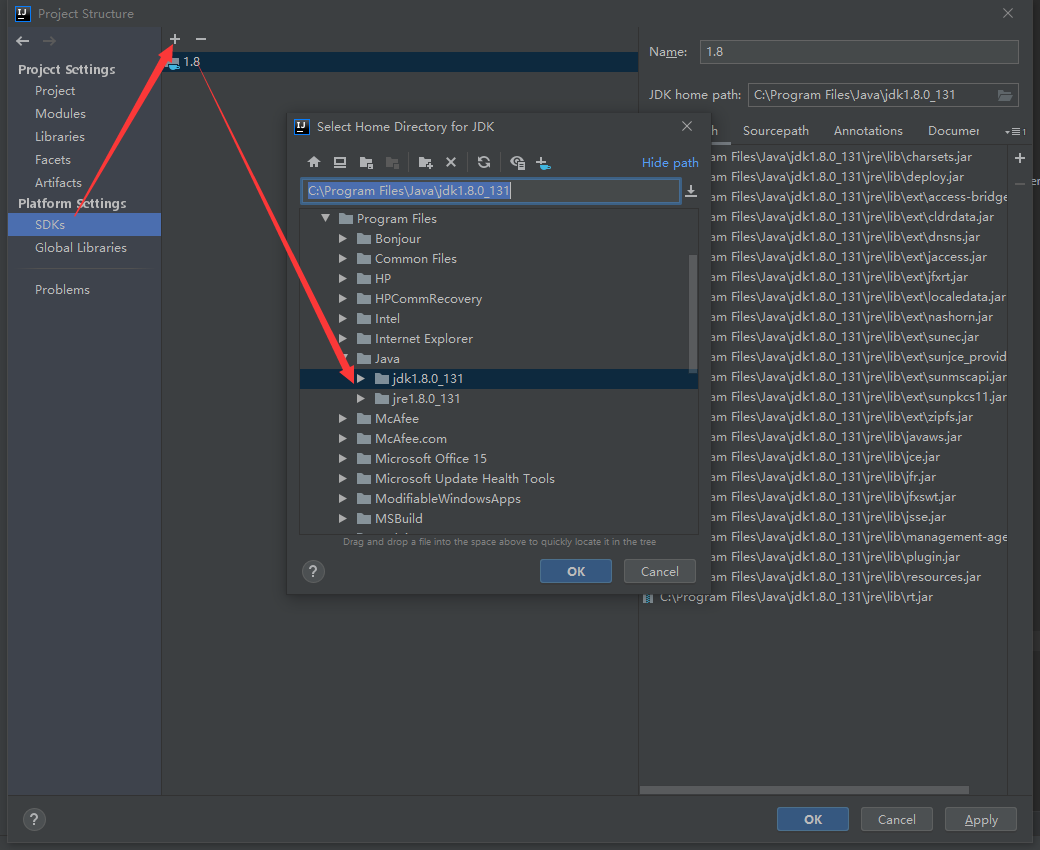Image resolution: width=1040 pixels, height=850 pixels.
Task: Expand the Microsoft Office 15 folder
Action: point(343,458)
